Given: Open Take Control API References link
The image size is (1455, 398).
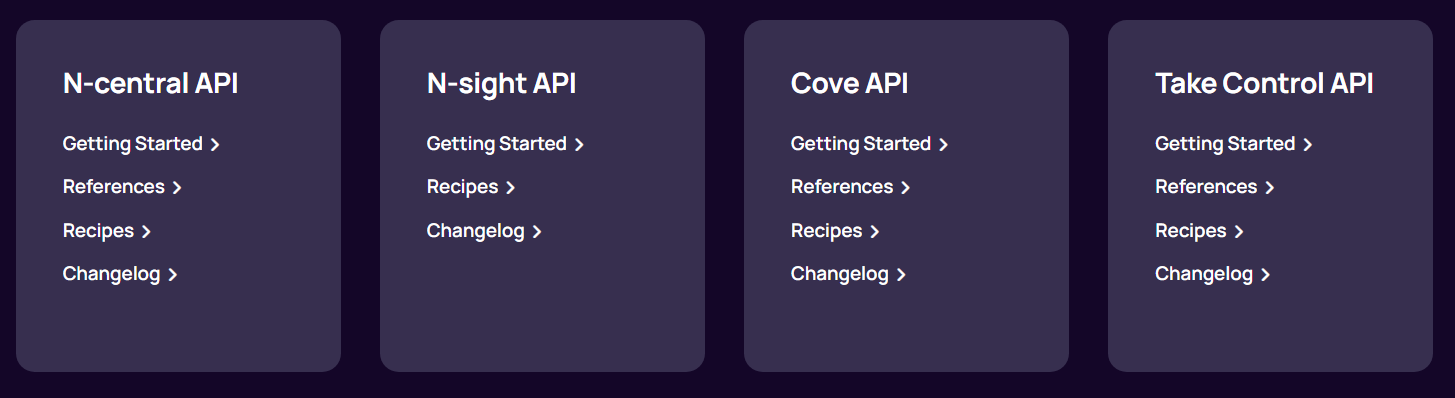Looking at the screenshot, I should 1214,187.
